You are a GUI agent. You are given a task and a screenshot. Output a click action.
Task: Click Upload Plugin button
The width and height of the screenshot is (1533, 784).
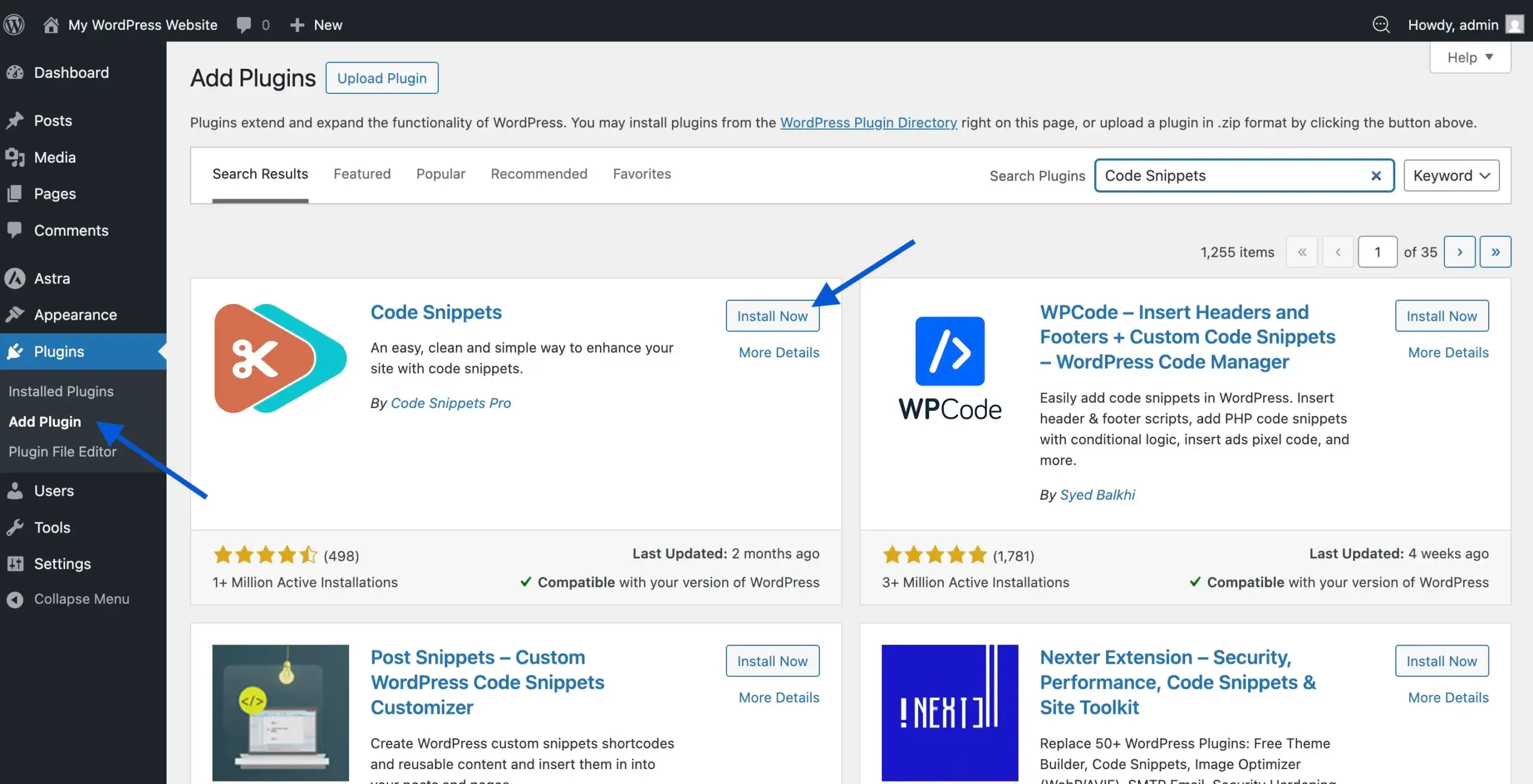pyautogui.click(x=382, y=78)
